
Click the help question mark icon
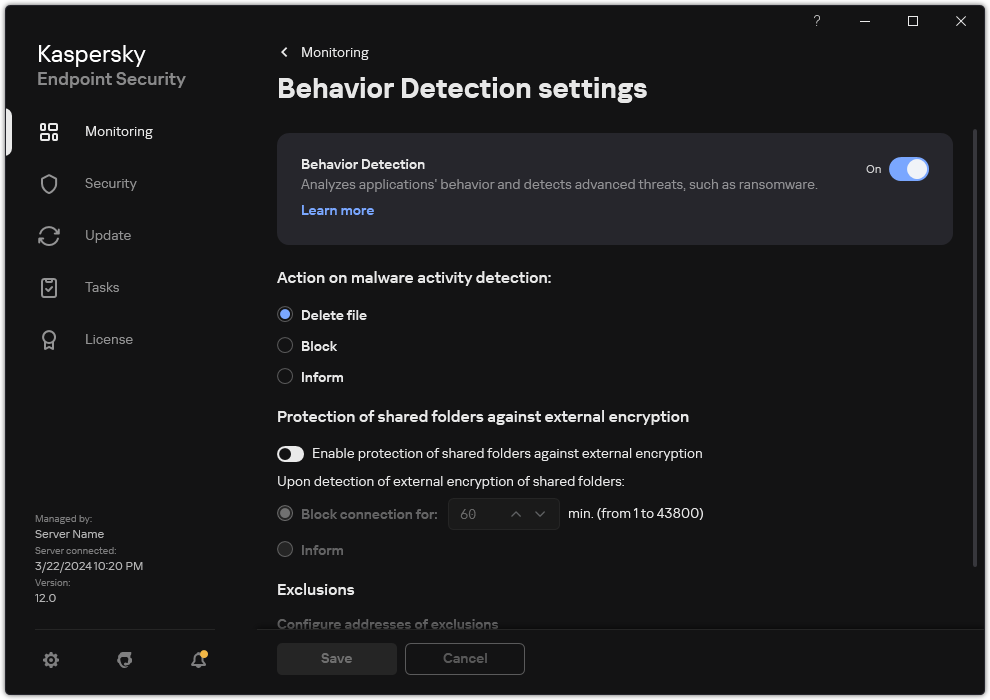coord(816,21)
